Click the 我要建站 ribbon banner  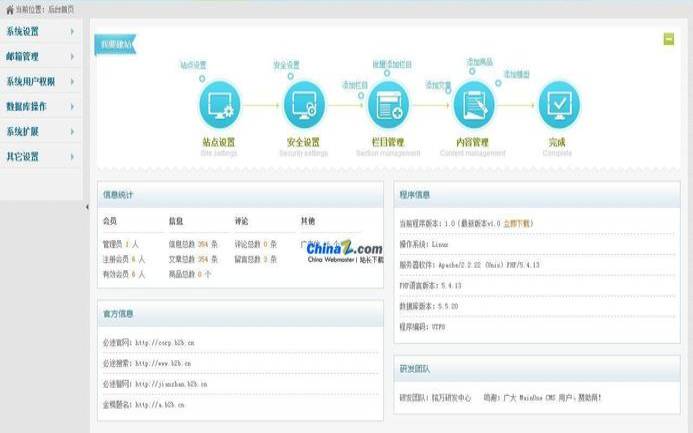(x=115, y=44)
